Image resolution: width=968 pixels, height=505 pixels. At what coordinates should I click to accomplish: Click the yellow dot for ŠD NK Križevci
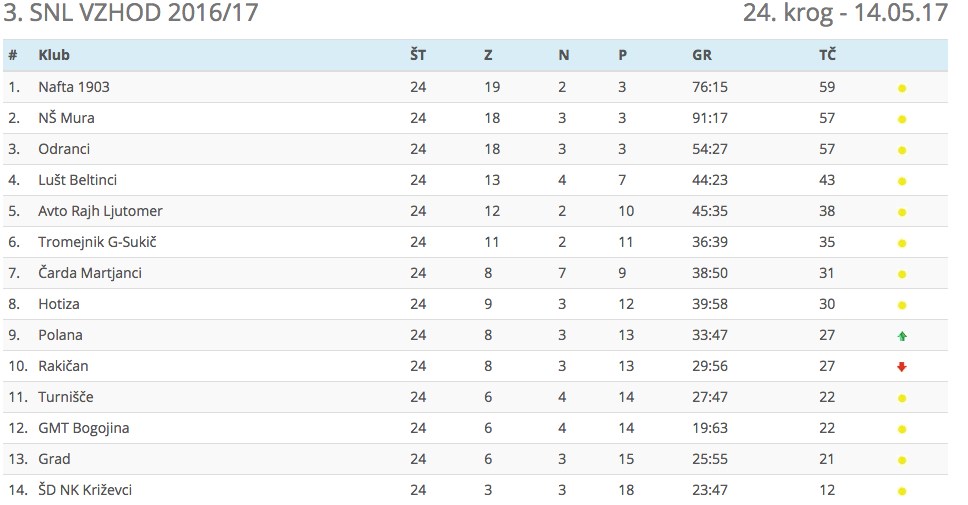pyautogui.click(x=902, y=491)
